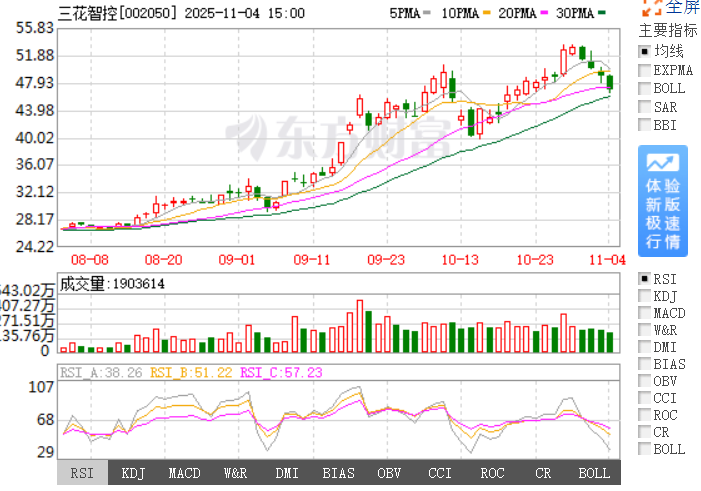The height and width of the screenshot is (491, 701).
Task: Switch to the CCI bottom tab
Action: pos(440,473)
